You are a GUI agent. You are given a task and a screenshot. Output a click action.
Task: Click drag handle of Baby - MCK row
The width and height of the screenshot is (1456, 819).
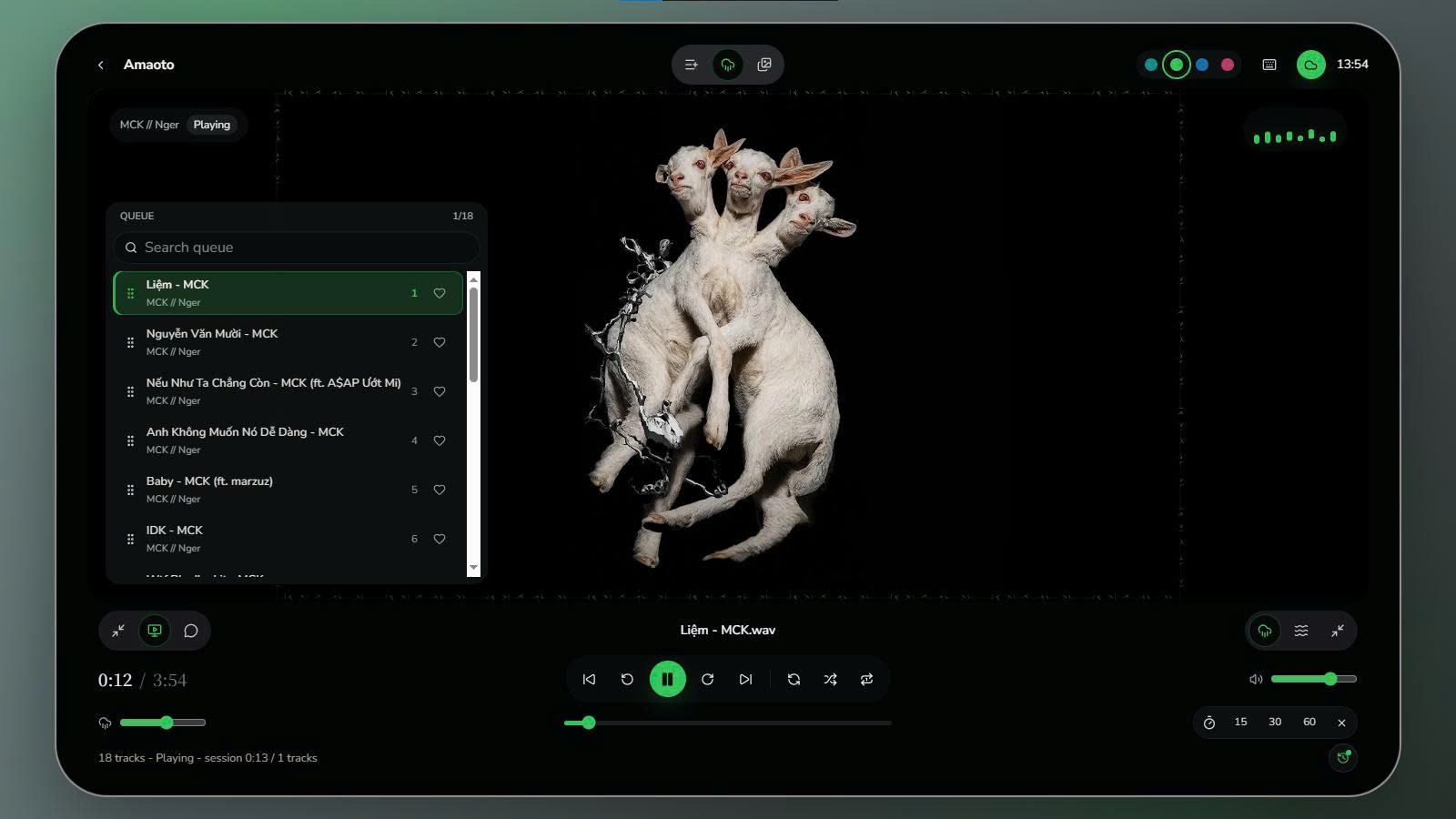130,490
